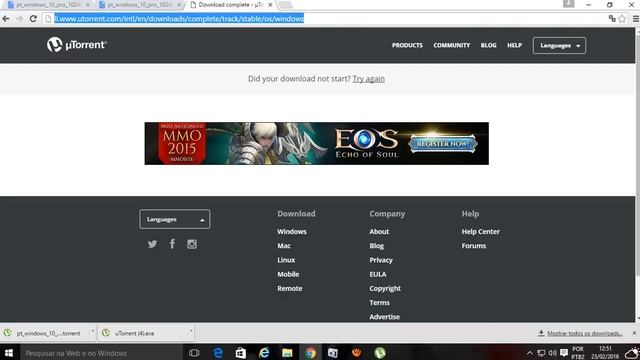
Task: Open Chrome menu hamburger icon
Action: coord(636,19)
